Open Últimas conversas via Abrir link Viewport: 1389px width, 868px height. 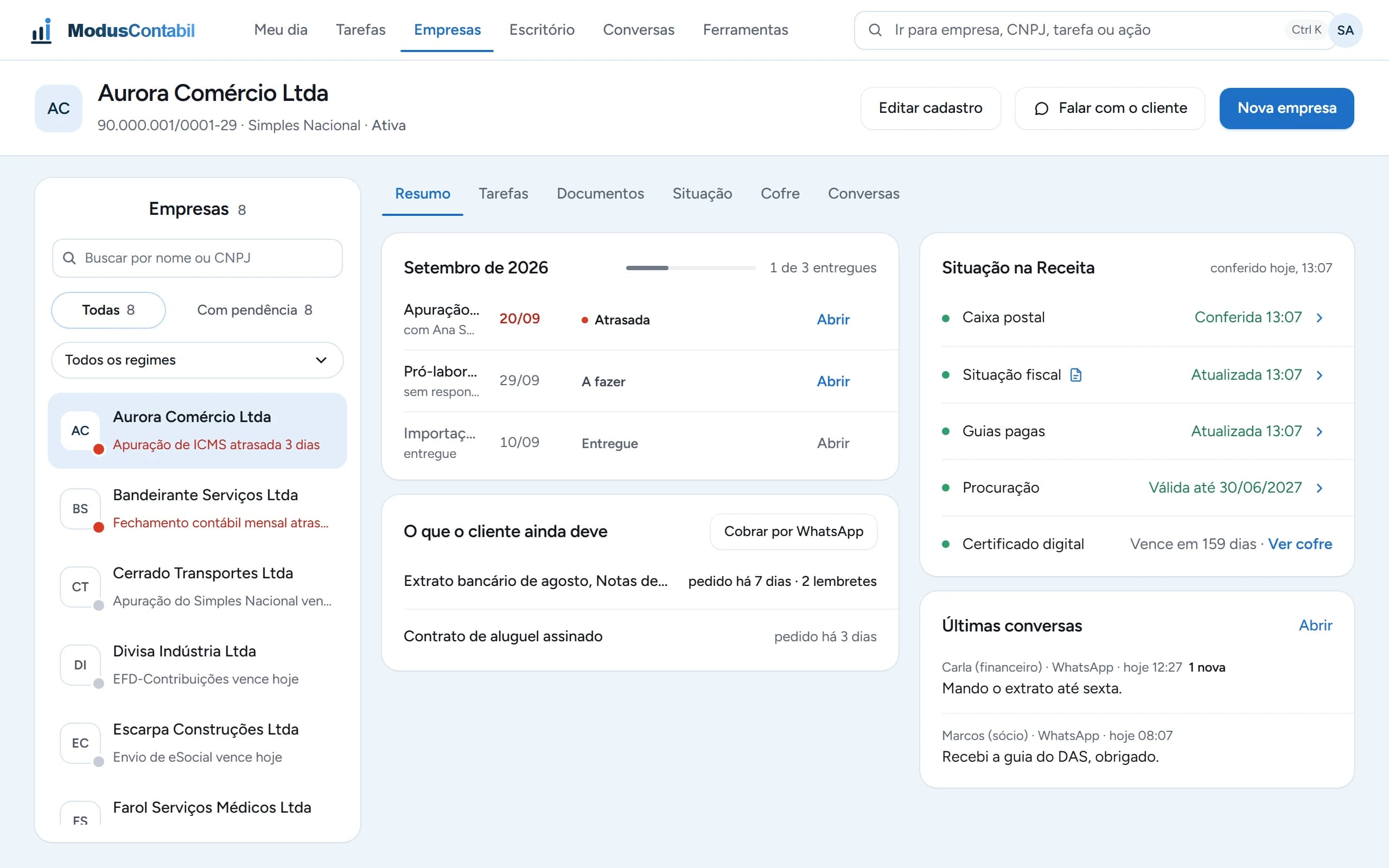1316,625
